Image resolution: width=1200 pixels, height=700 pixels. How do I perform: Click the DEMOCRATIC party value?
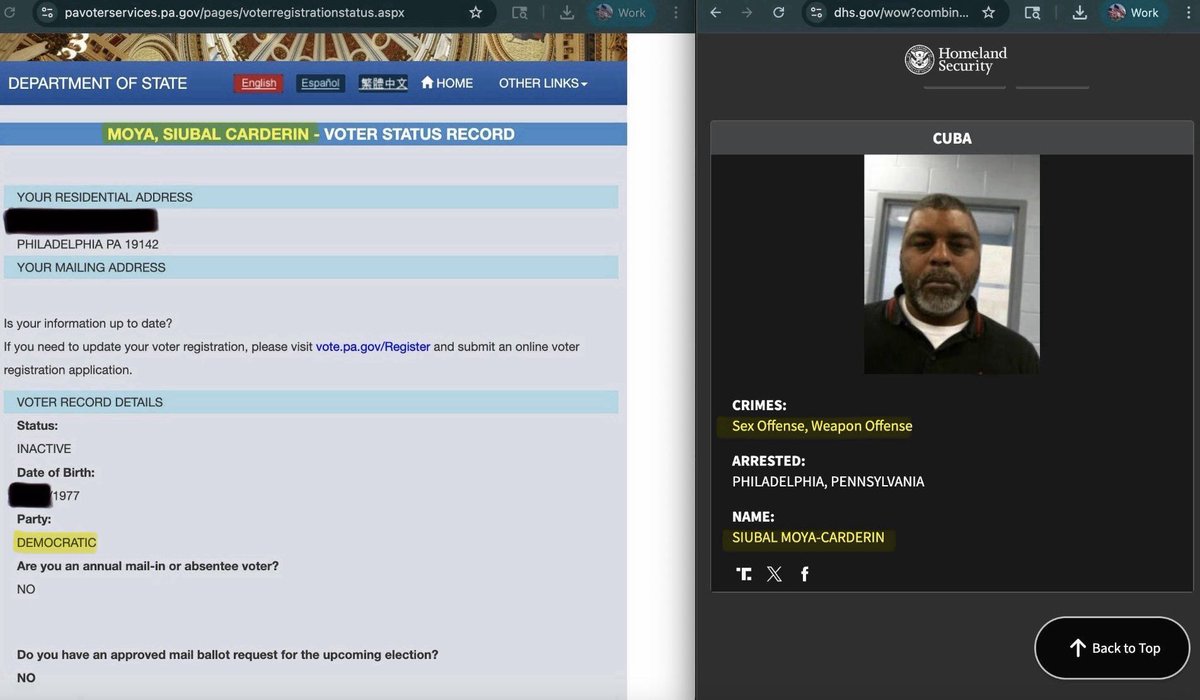tap(56, 543)
